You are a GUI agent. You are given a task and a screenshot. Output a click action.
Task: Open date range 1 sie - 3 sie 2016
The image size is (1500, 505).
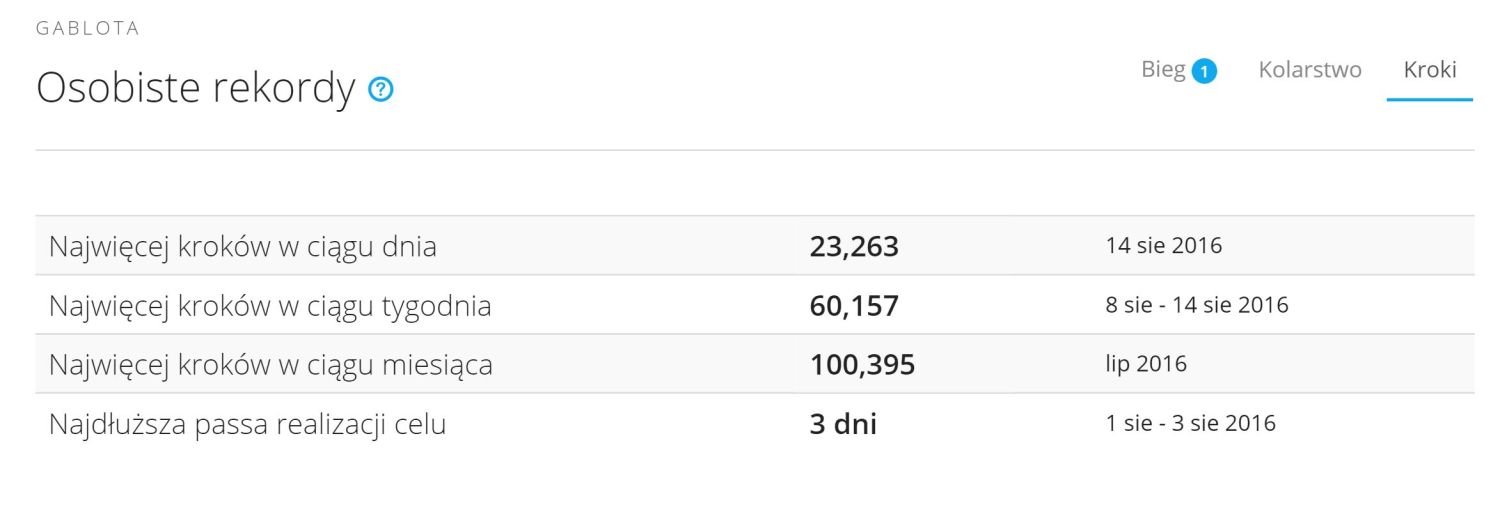pyautogui.click(x=1191, y=423)
